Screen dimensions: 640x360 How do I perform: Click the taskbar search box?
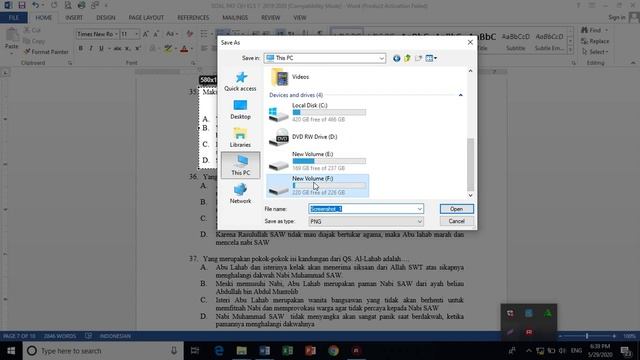pos(102,351)
